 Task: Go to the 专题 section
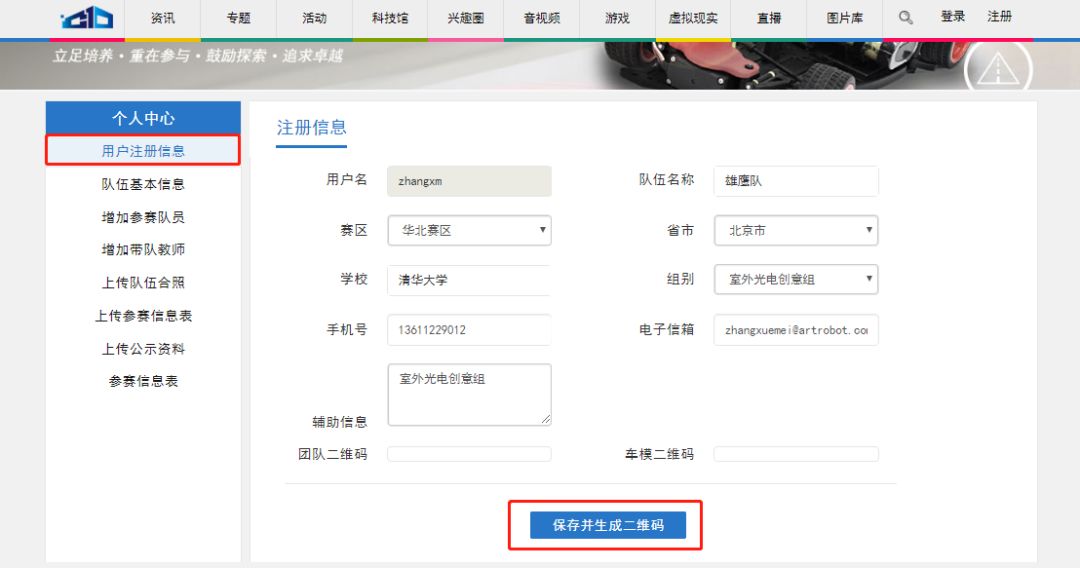point(238,18)
